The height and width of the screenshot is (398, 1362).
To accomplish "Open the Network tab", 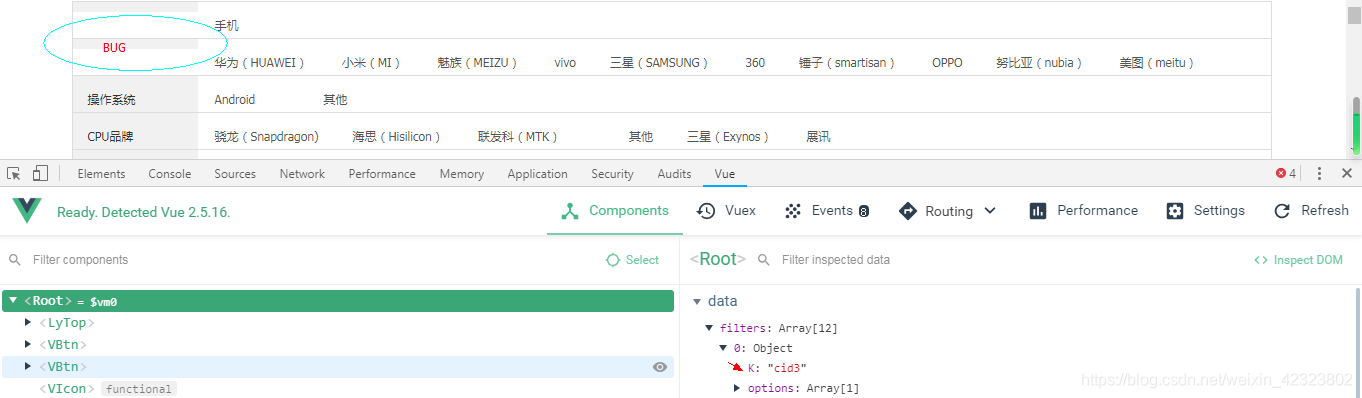I will (x=302, y=173).
